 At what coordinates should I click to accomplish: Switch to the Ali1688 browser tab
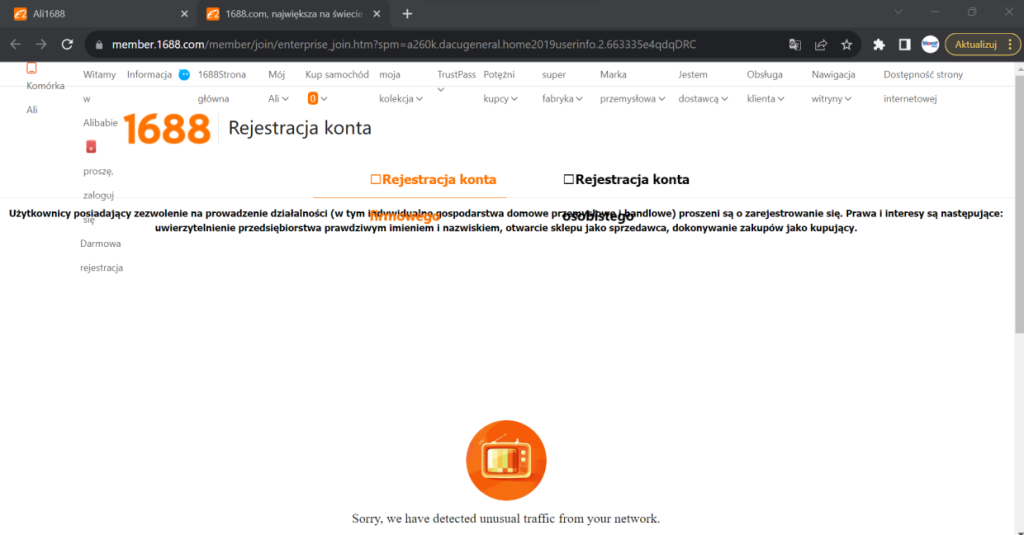click(95, 13)
